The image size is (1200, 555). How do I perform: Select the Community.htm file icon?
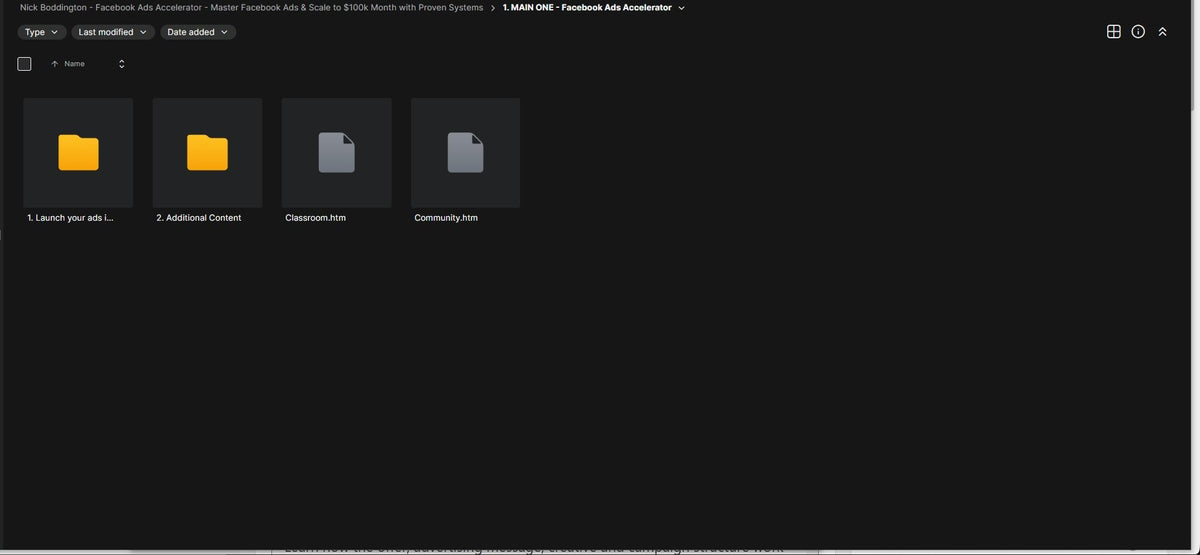click(465, 153)
